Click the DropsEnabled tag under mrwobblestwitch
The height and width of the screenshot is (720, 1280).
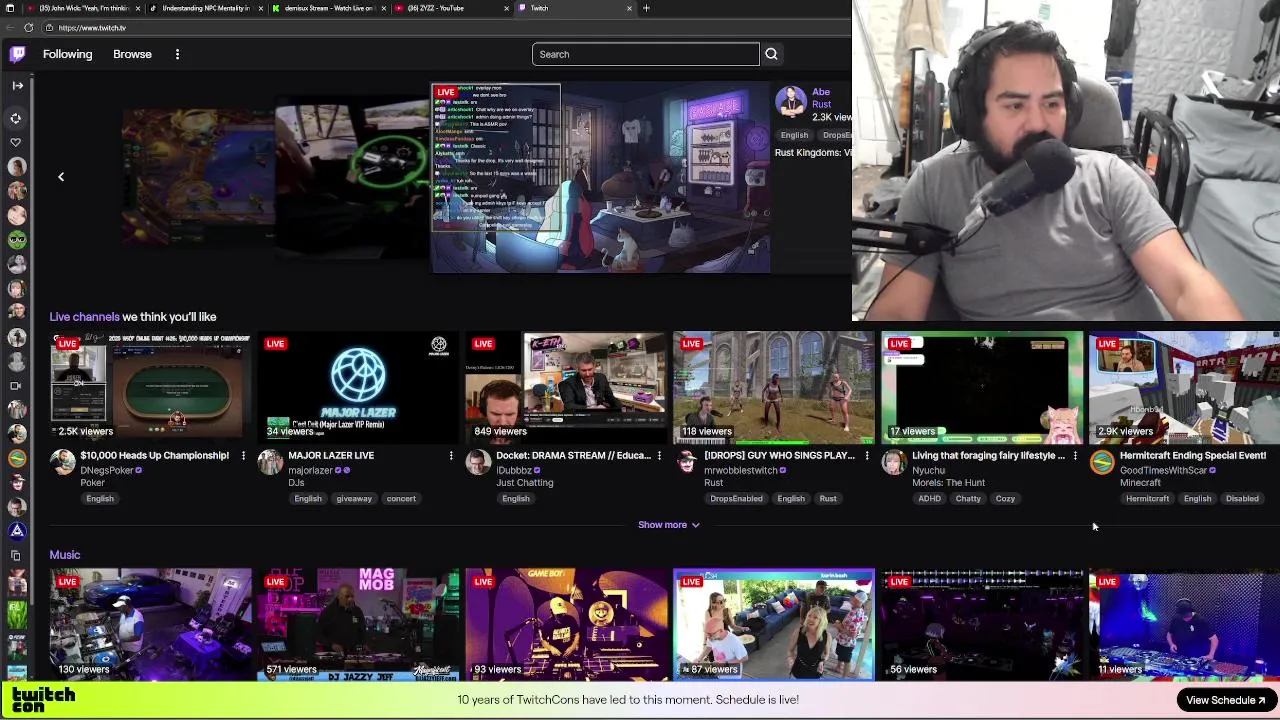(736, 499)
